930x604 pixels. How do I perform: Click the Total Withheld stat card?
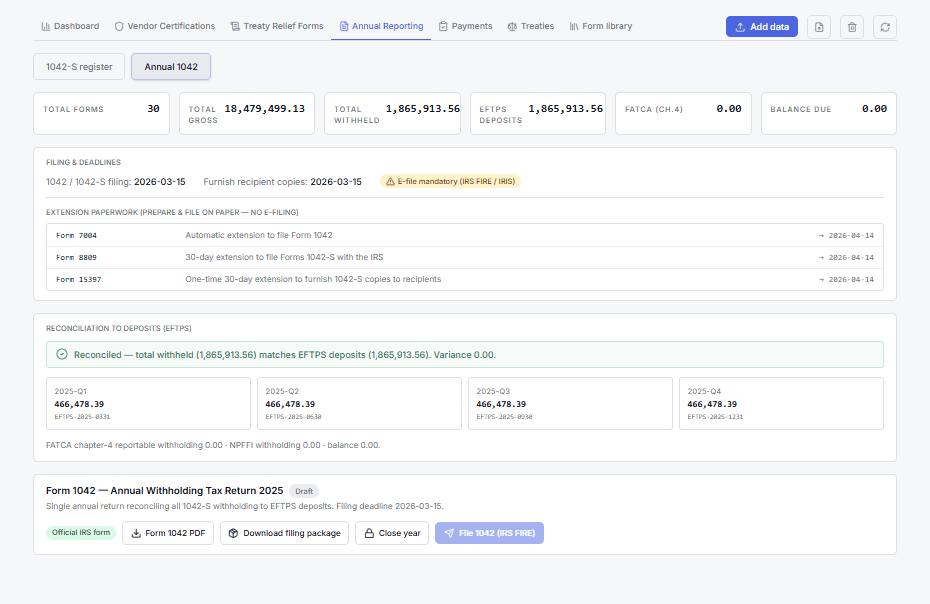tap(392, 113)
